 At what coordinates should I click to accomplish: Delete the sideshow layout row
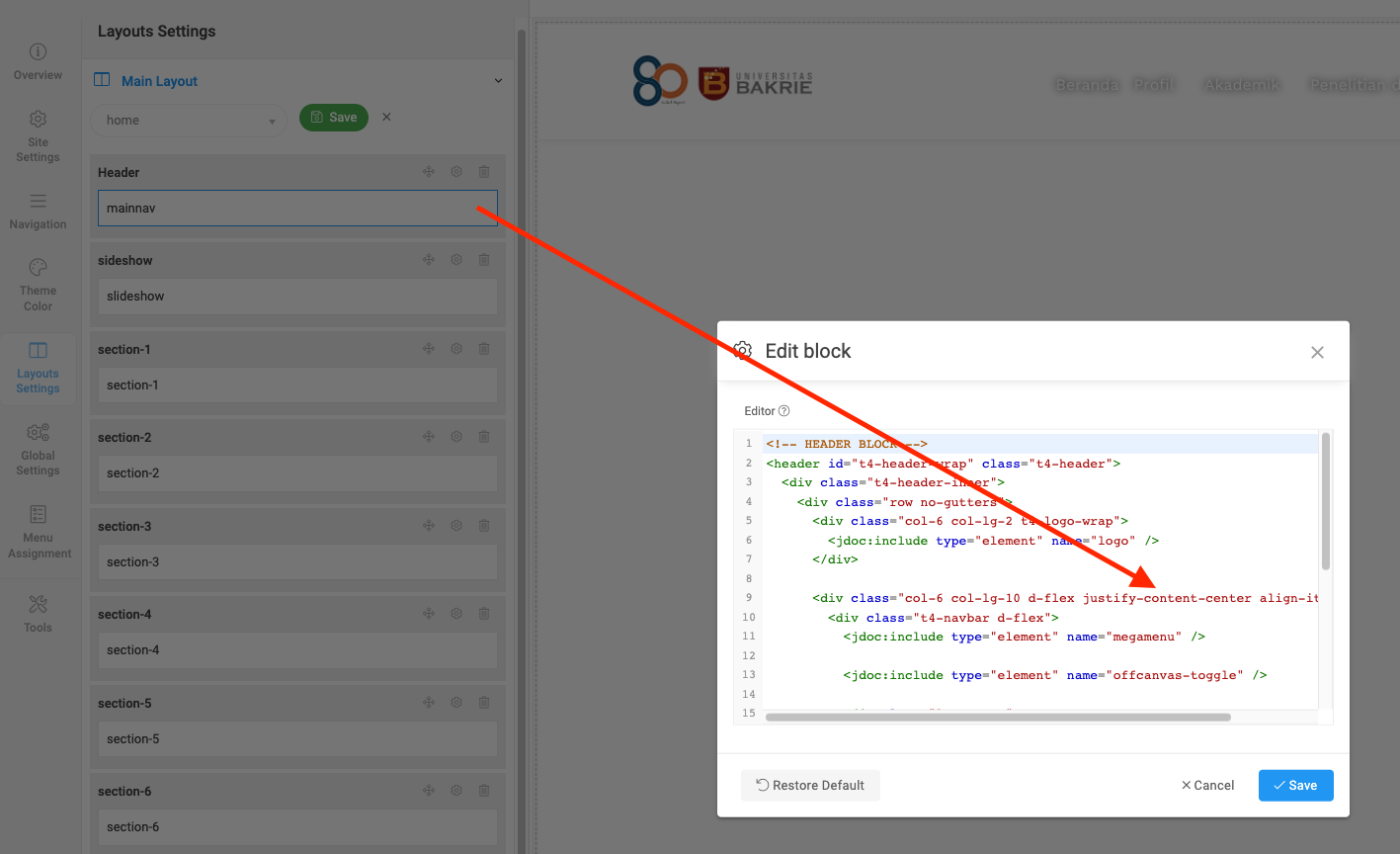tap(484, 260)
